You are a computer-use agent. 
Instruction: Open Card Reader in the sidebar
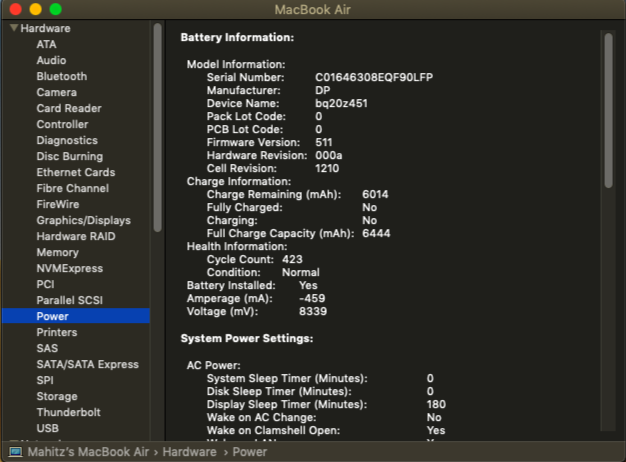(x=69, y=108)
